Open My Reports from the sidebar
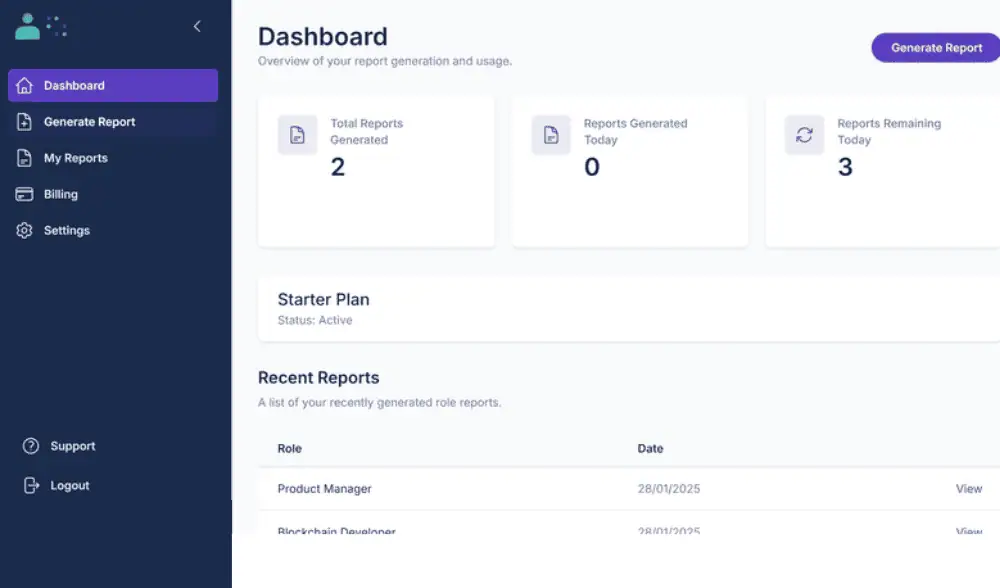The width and height of the screenshot is (1000, 588). pyautogui.click(x=76, y=158)
